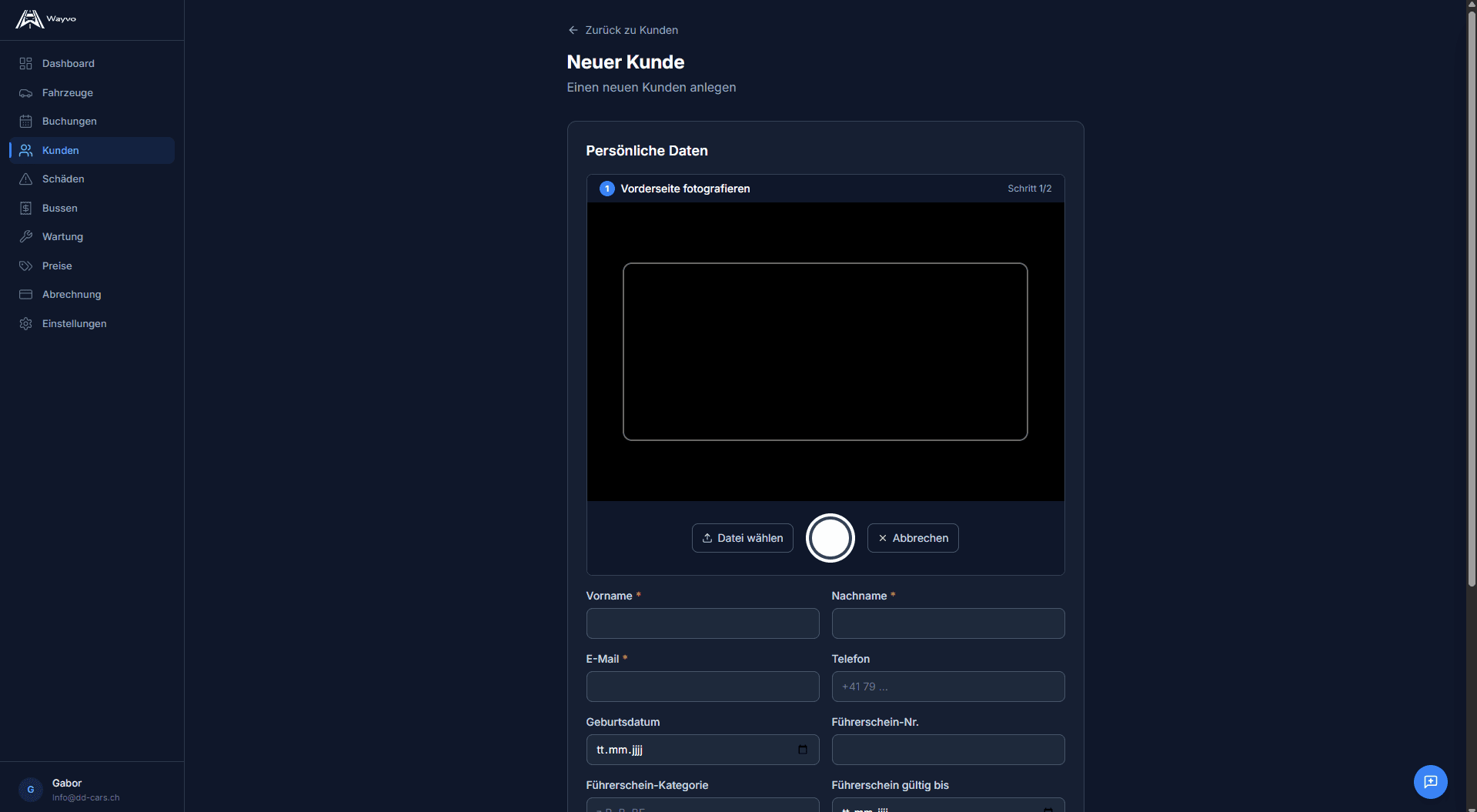The height and width of the screenshot is (812, 1477).
Task: Click the Wayvo logo icon
Action: tap(29, 19)
